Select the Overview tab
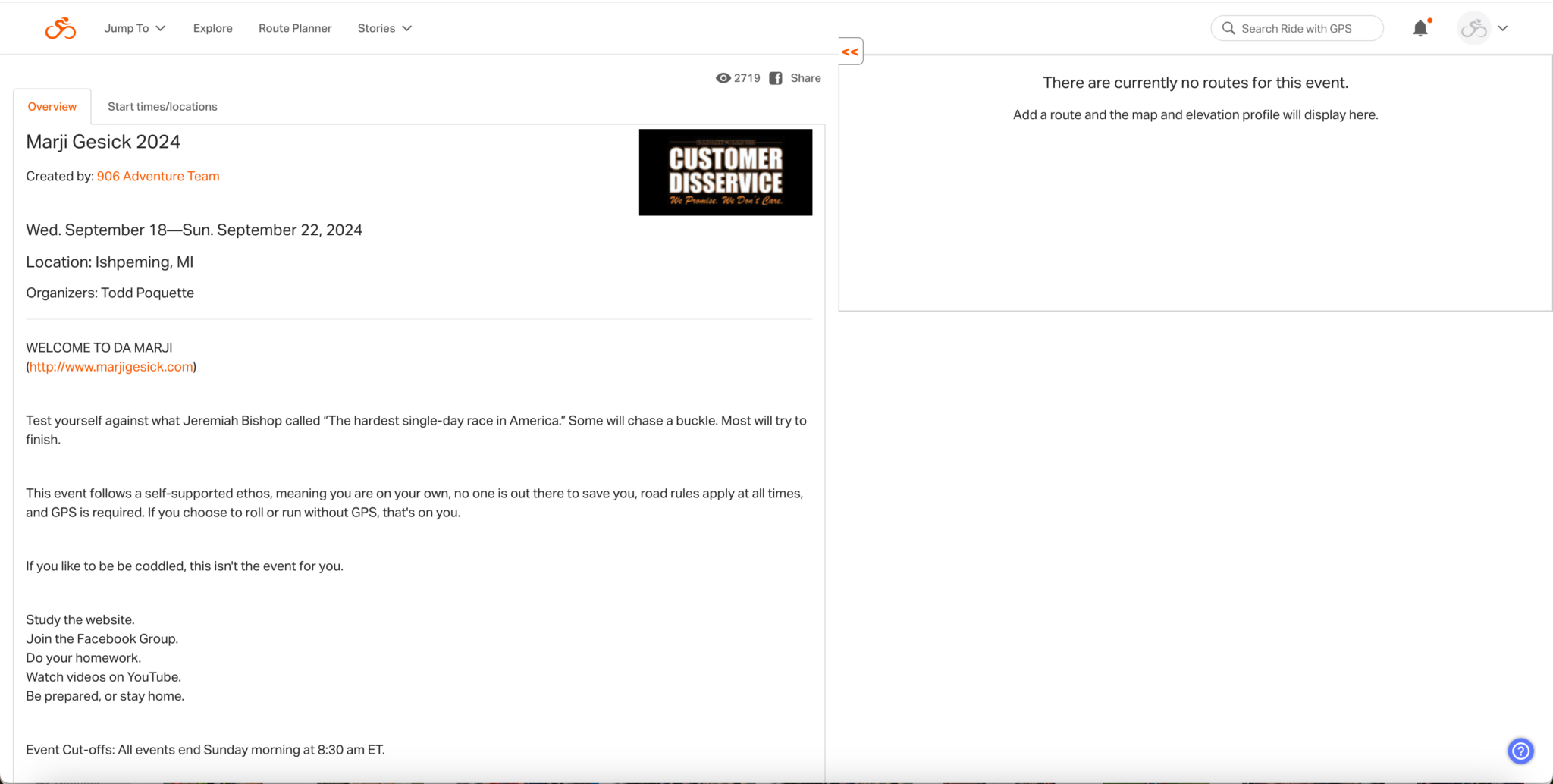This screenshot has height=784, width=1553. pyautogui.click(x=52, y=107)
